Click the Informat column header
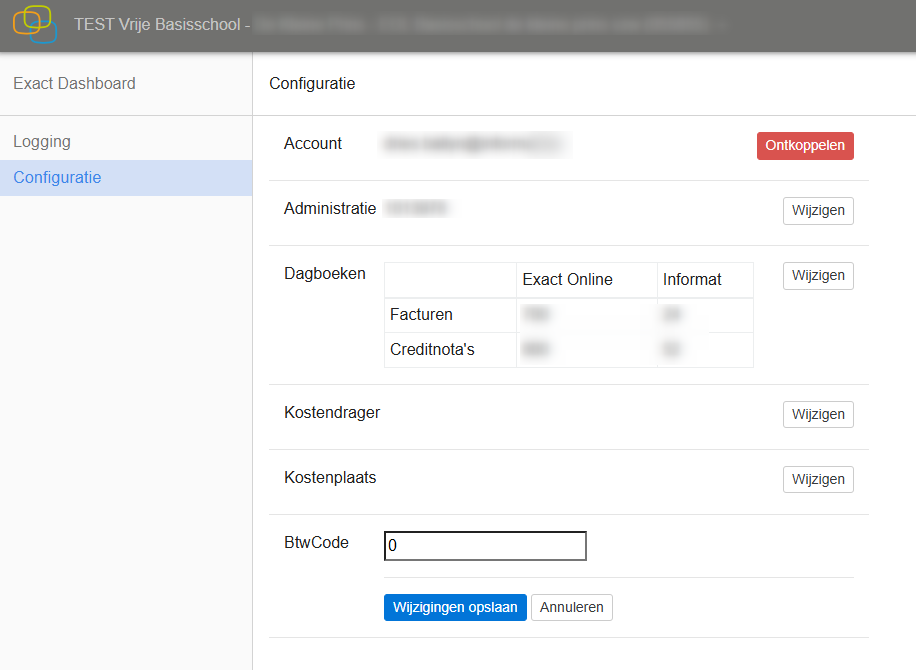This screenshot has width=916, height=670. (692, 280)
